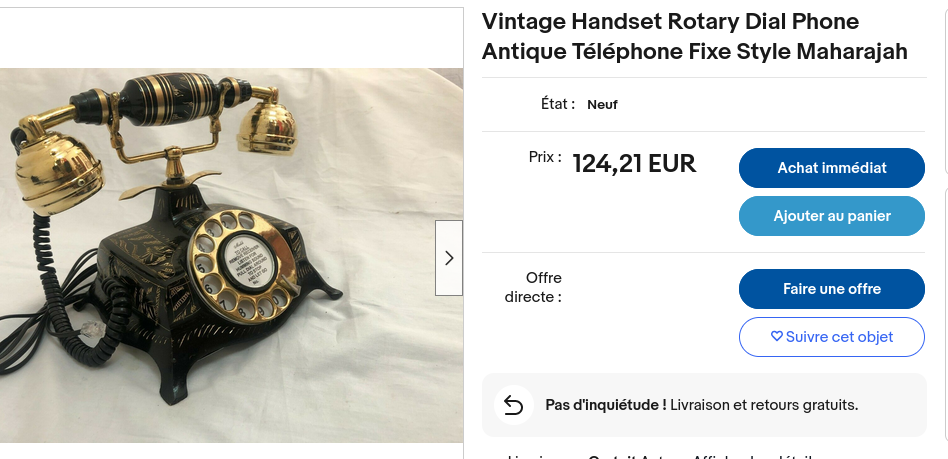
Task: Click the Achat immédiat button
Action: [x=831, y=168]
